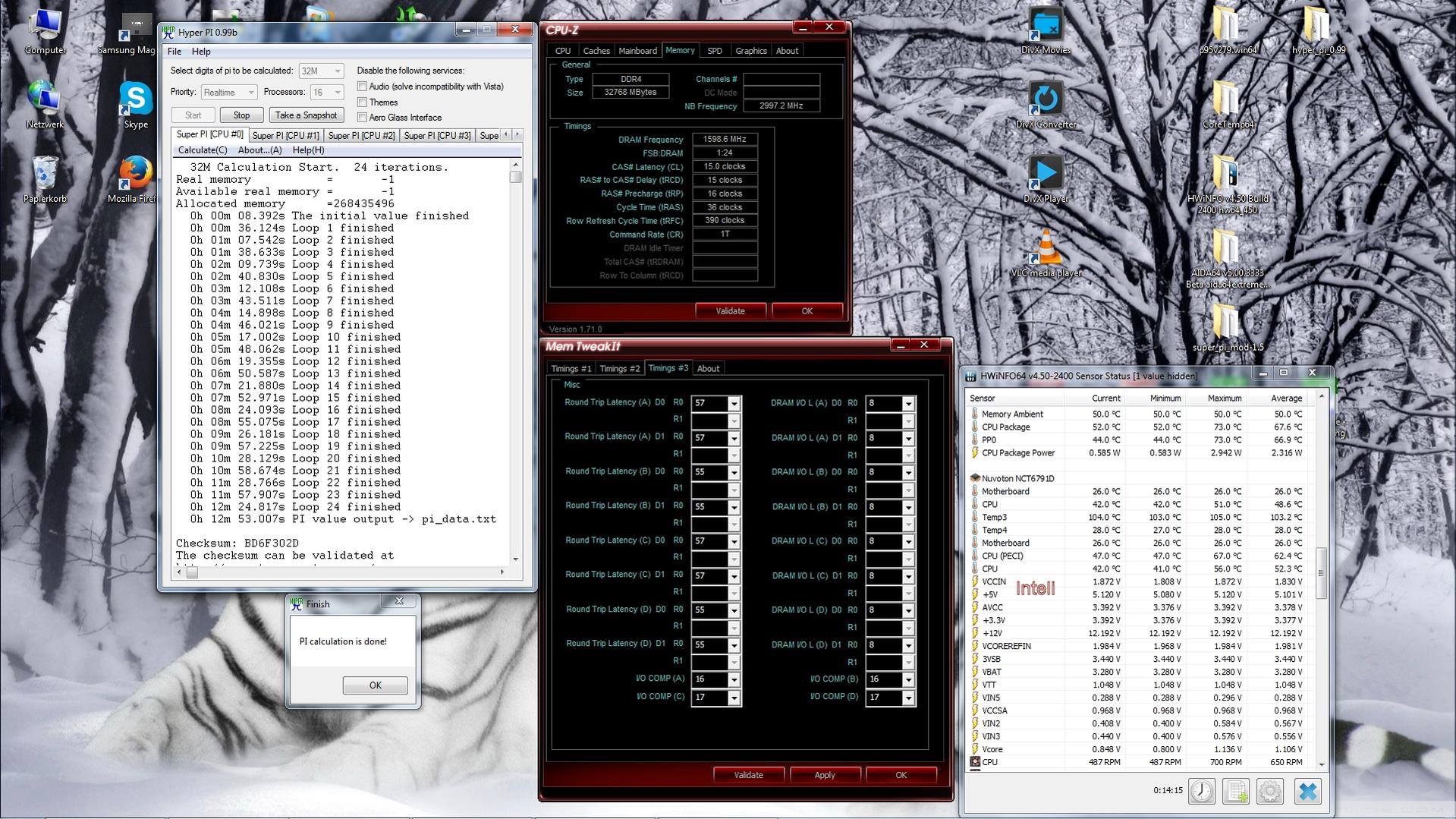Screen dimensions: 1456x819
Task: Click the blue X icon in HWiNFO toolbar
Action: click(x=1307, y=791)
